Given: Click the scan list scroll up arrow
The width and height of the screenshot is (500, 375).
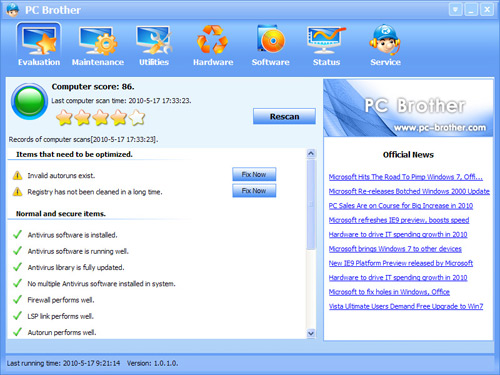Looking at the screenshot, I should 311,154.
